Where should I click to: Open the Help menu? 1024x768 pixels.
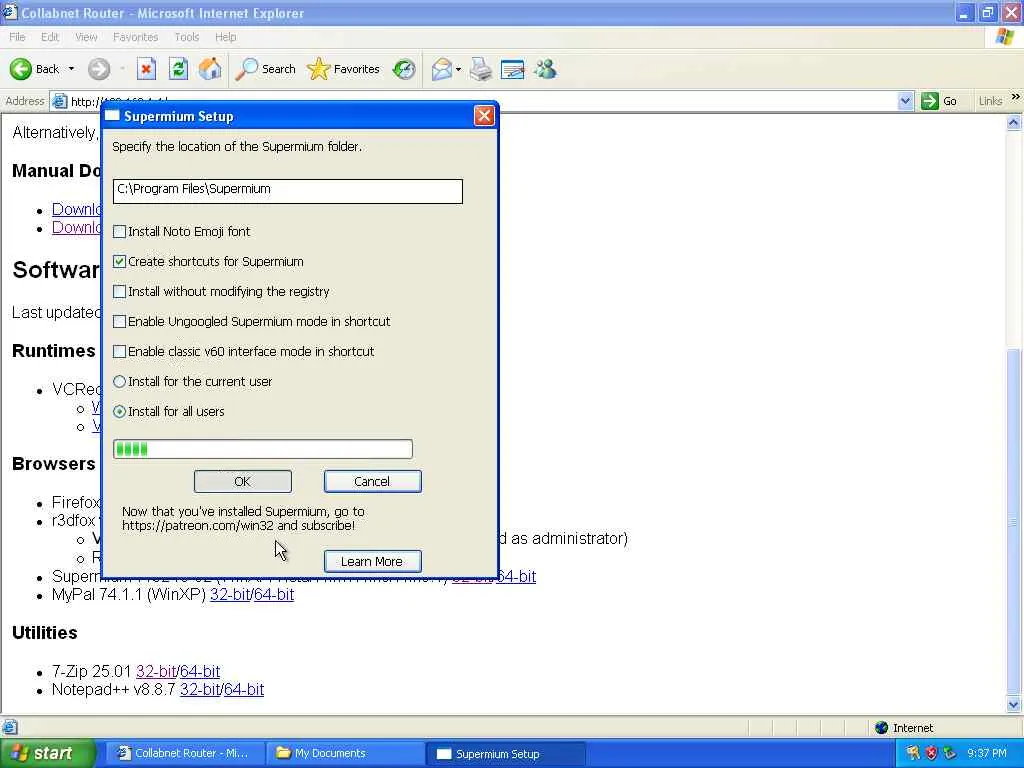click(225, 37)
